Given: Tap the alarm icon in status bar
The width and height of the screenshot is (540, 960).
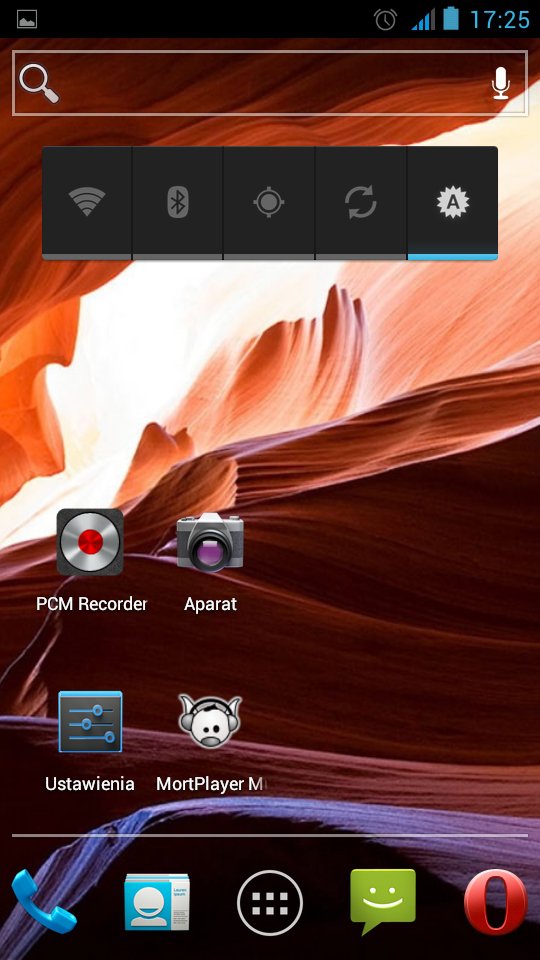Looking at the screenshot, I should click(386, 19).
